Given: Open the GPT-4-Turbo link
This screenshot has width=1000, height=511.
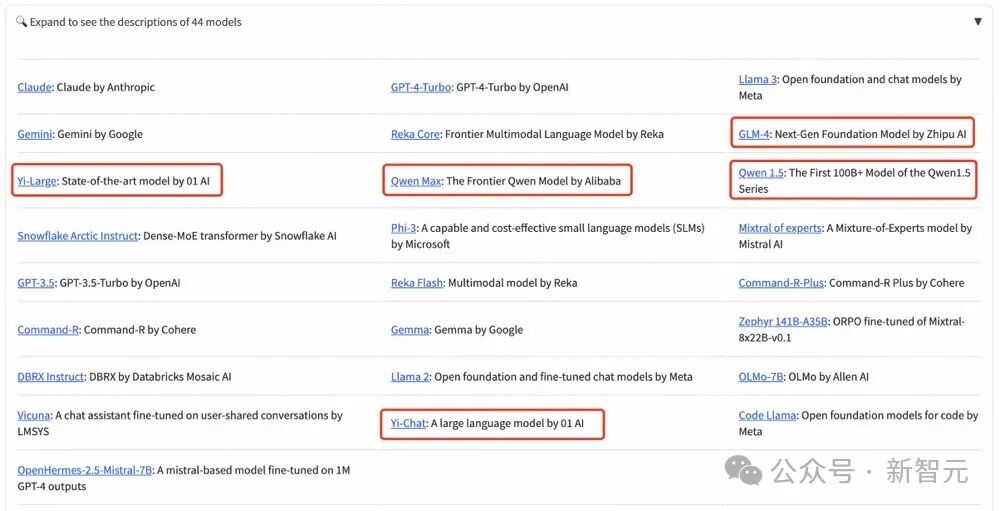Looking at the screenshot, I should 420,87.
